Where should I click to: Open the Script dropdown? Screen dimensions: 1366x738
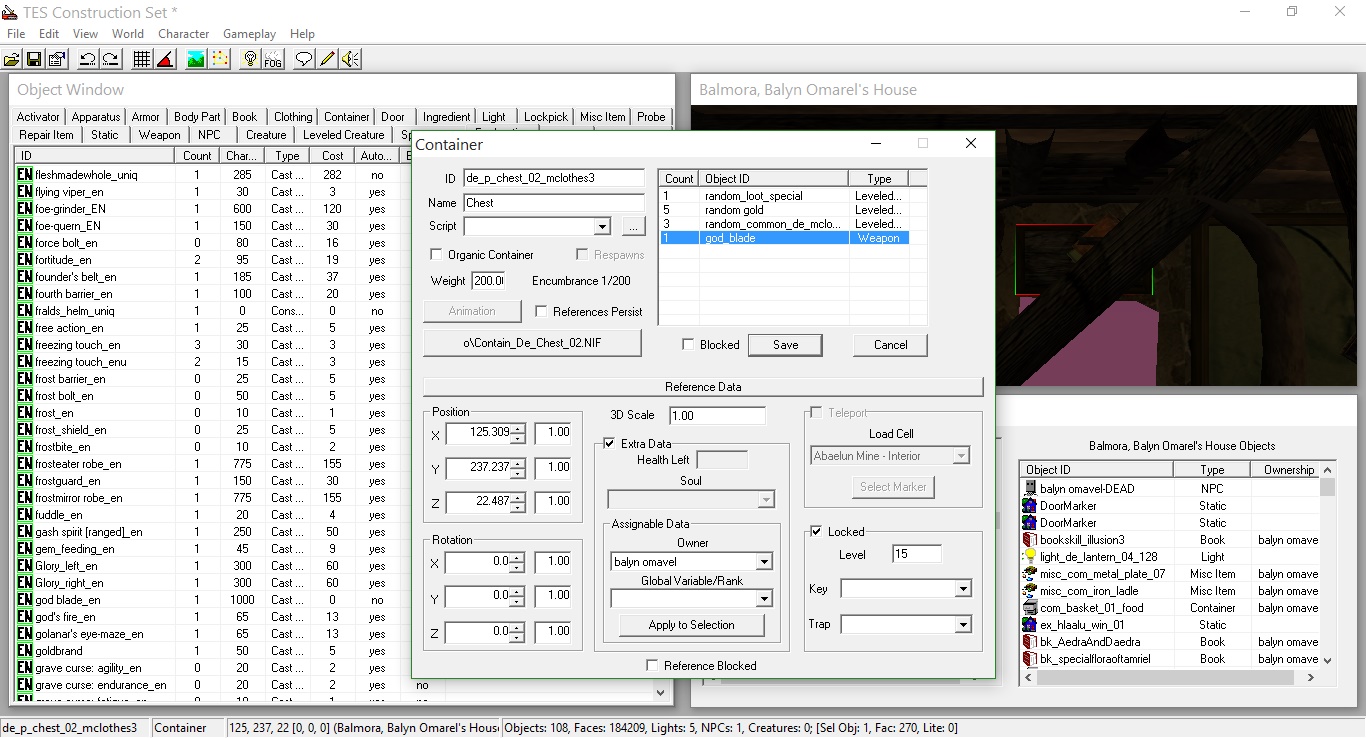[601, 227]
